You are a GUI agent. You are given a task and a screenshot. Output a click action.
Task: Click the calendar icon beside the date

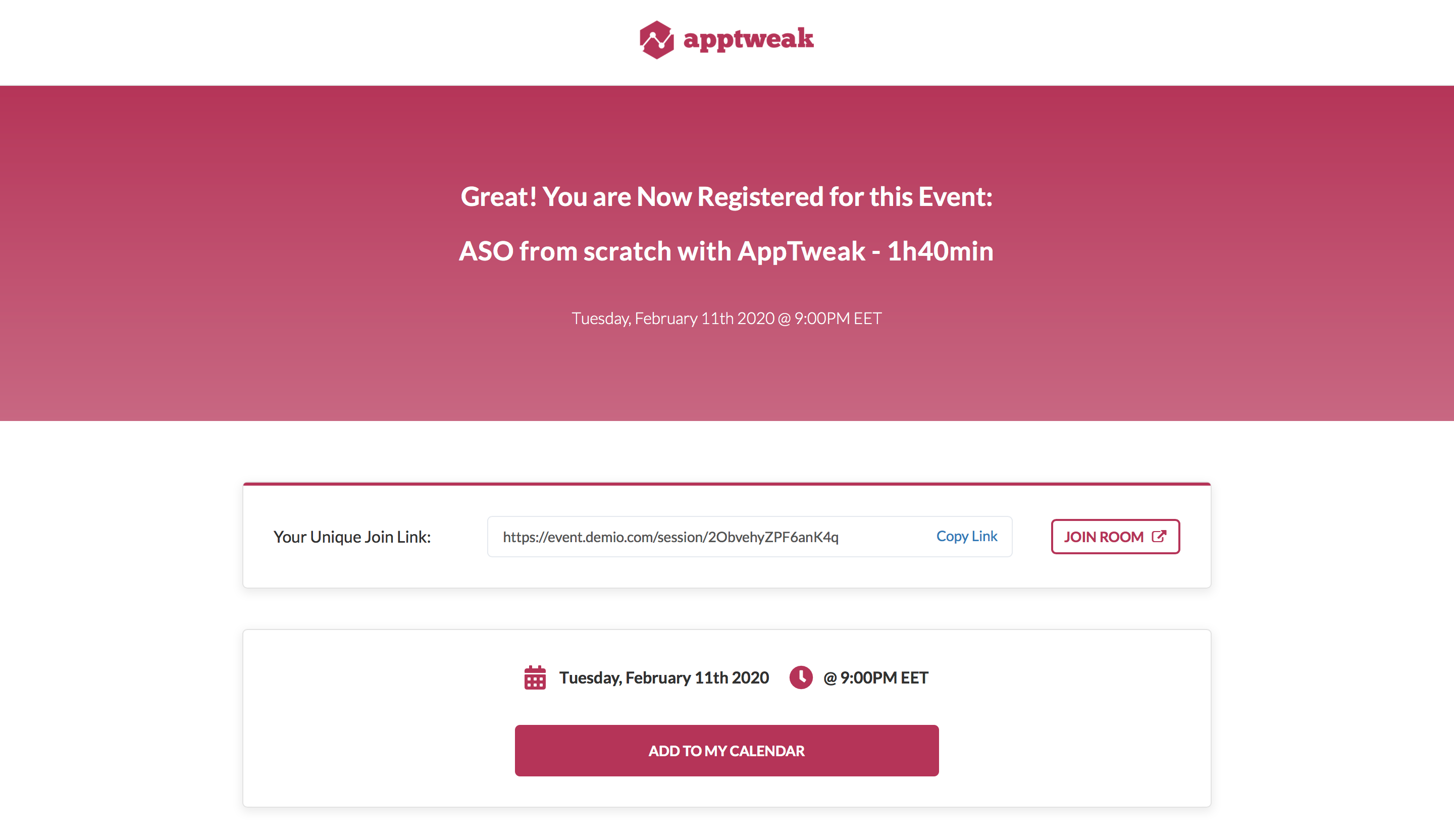[535, 677]
